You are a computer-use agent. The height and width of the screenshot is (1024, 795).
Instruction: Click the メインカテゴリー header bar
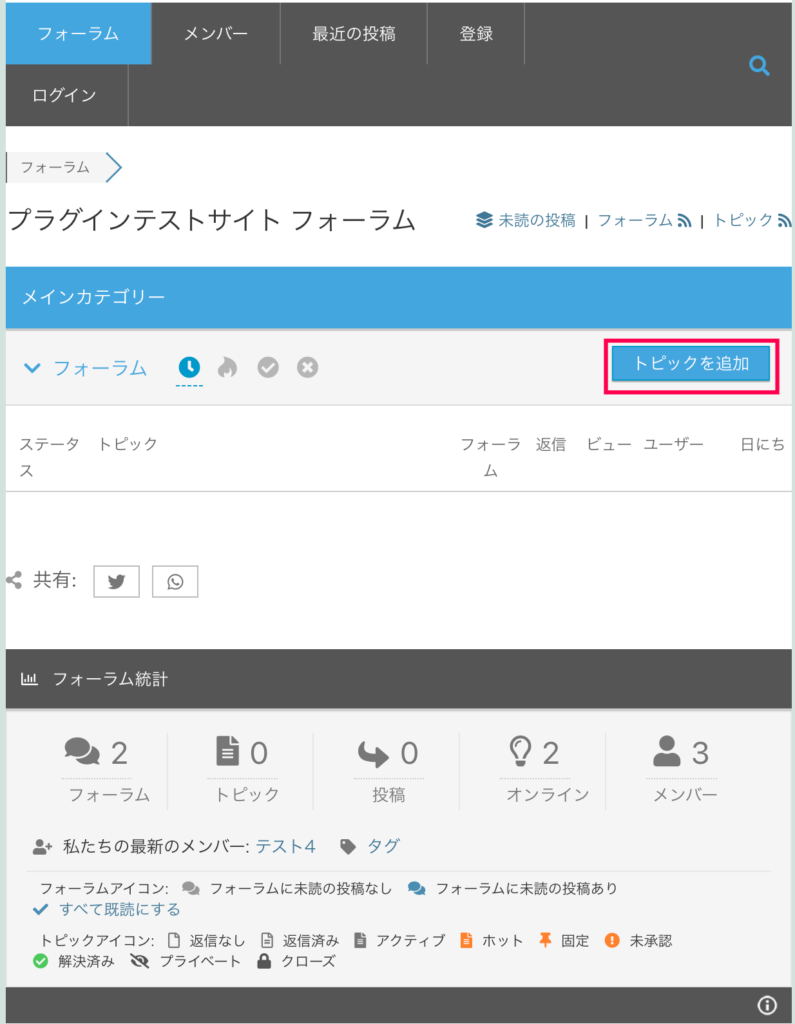tap(398, 297)
